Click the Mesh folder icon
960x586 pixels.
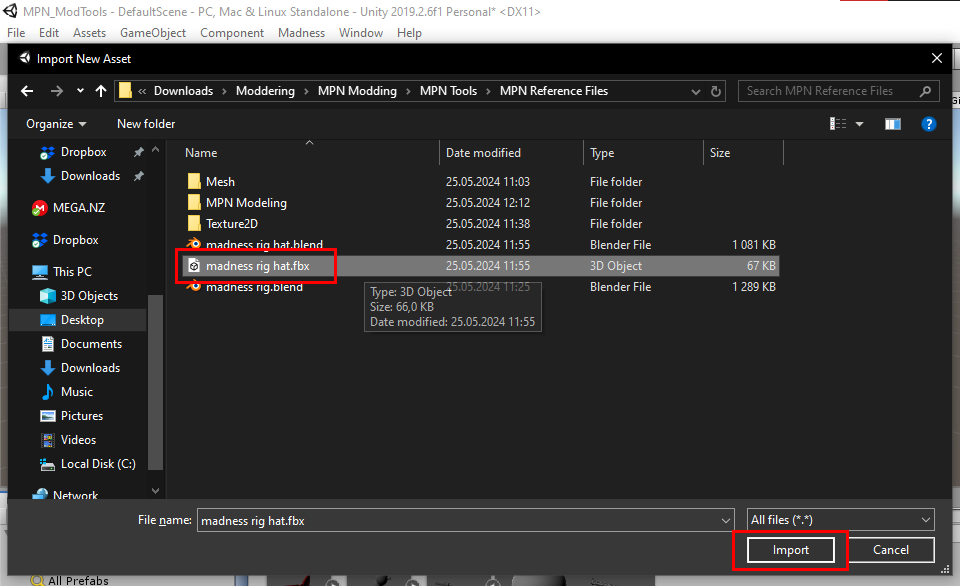point(194,181)
